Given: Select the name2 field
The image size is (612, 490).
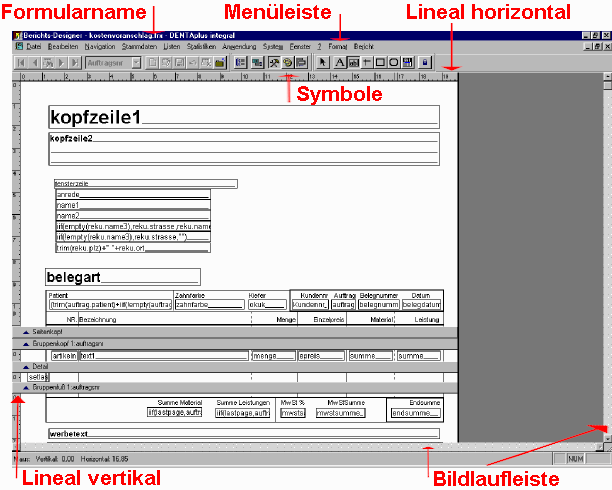Looking at the screenshot, I should pos(133,216).
